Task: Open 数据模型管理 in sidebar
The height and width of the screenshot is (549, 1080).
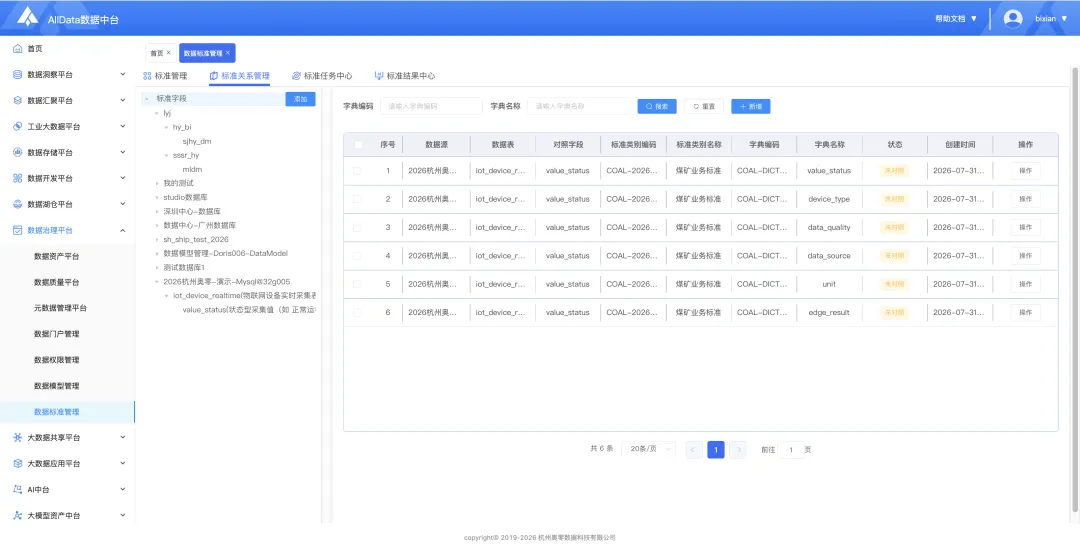Action: pyautogui.click(x=56, y=386)
